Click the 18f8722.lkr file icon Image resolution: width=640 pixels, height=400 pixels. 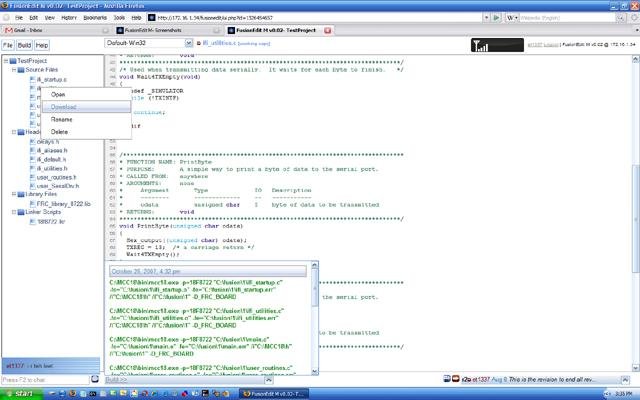33,222
